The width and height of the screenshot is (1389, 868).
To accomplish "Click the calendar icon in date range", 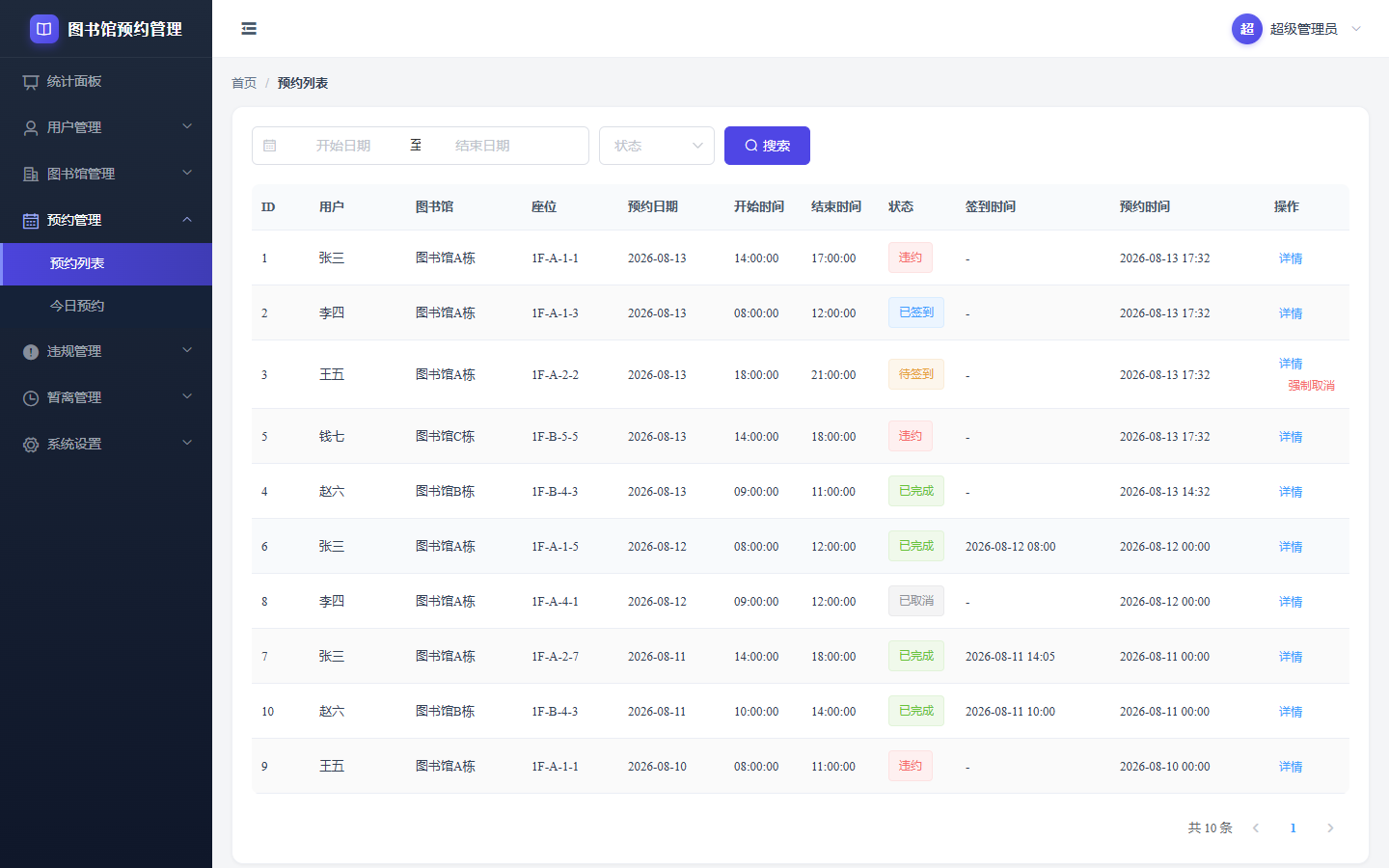I will [270, 146].
